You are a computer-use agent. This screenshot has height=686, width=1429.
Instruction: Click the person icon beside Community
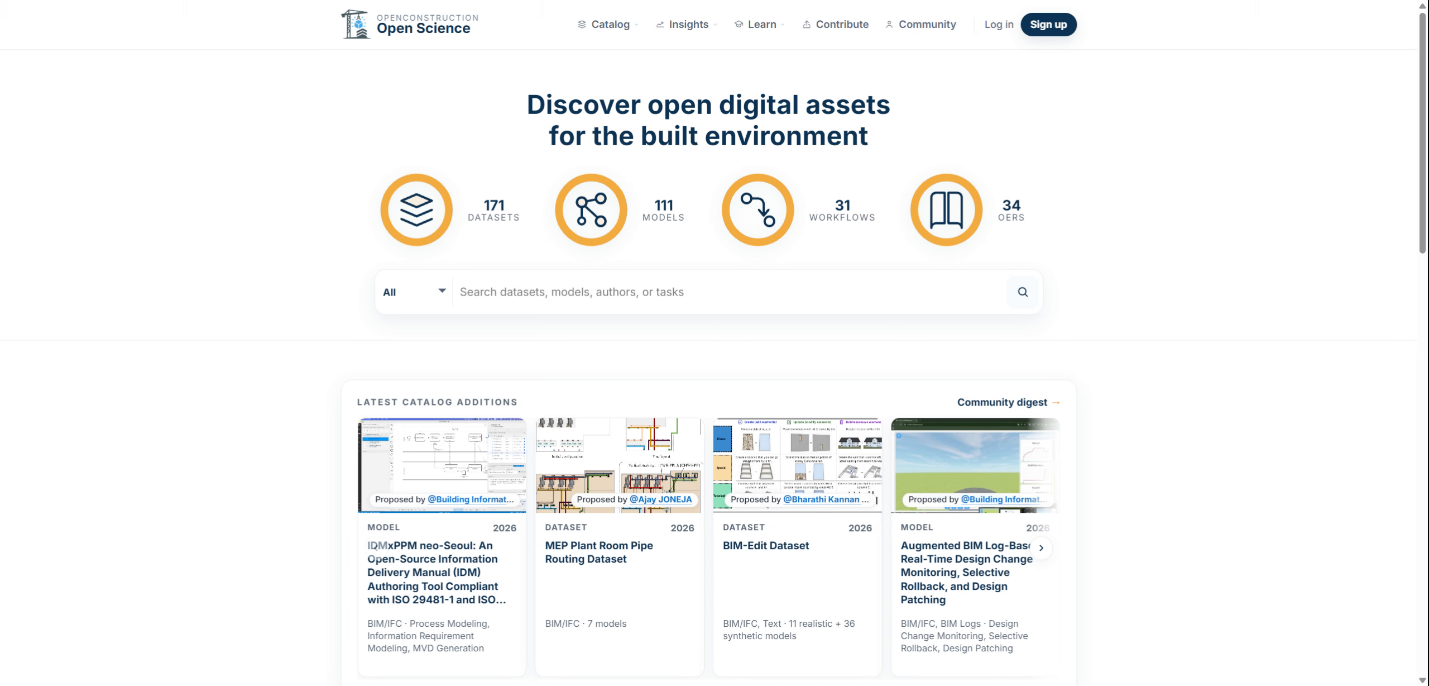point(889,25)
